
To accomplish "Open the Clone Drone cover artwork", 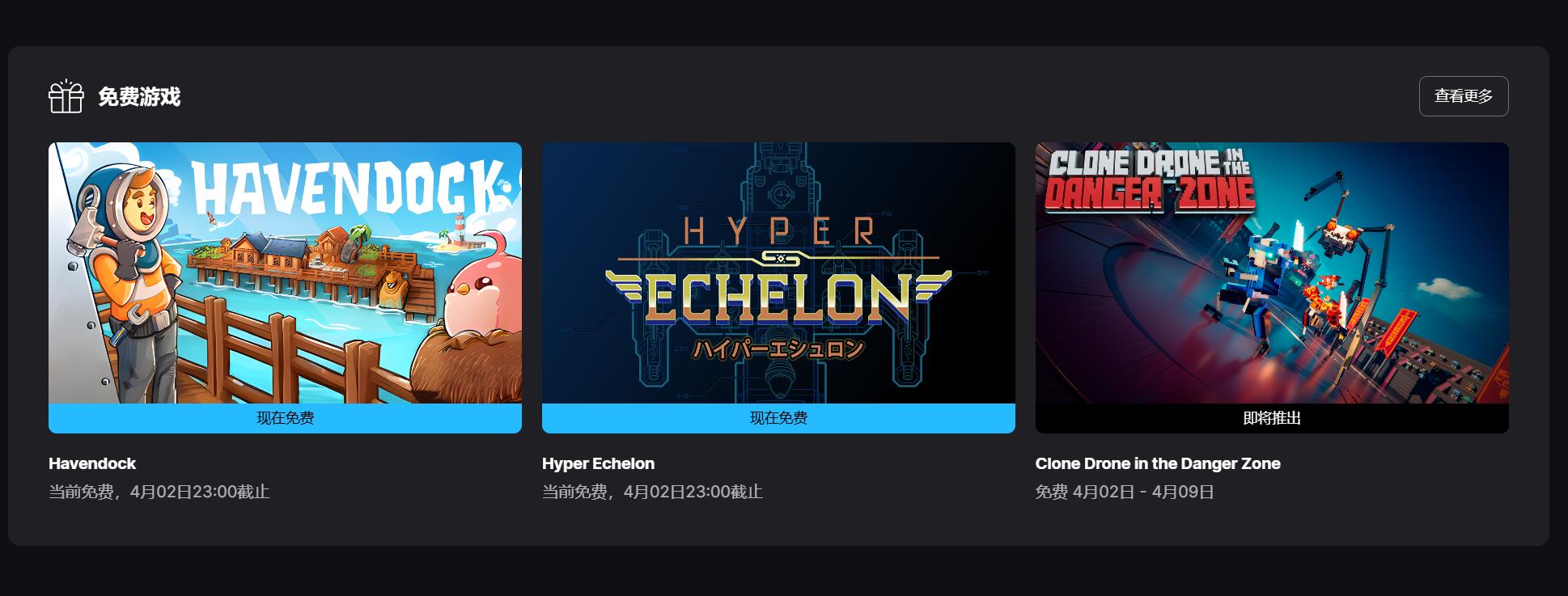I will [x=1272, y=273].
